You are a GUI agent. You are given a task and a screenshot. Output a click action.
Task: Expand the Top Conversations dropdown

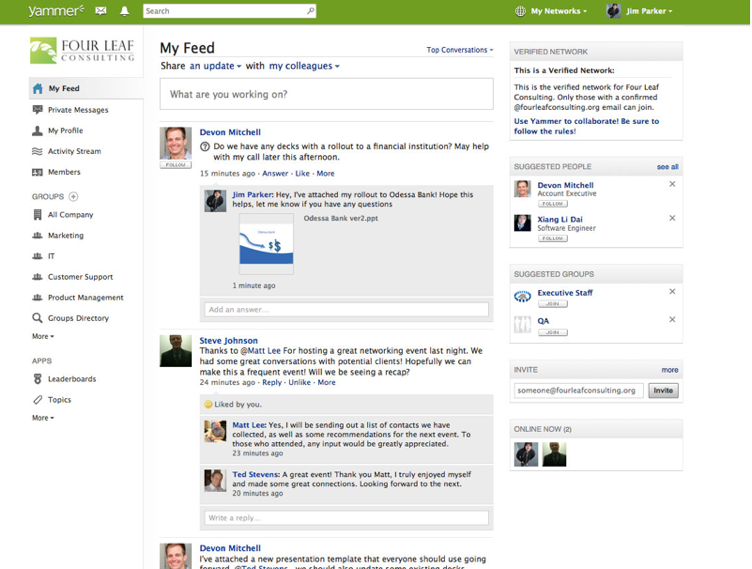[x=459, y=50]
